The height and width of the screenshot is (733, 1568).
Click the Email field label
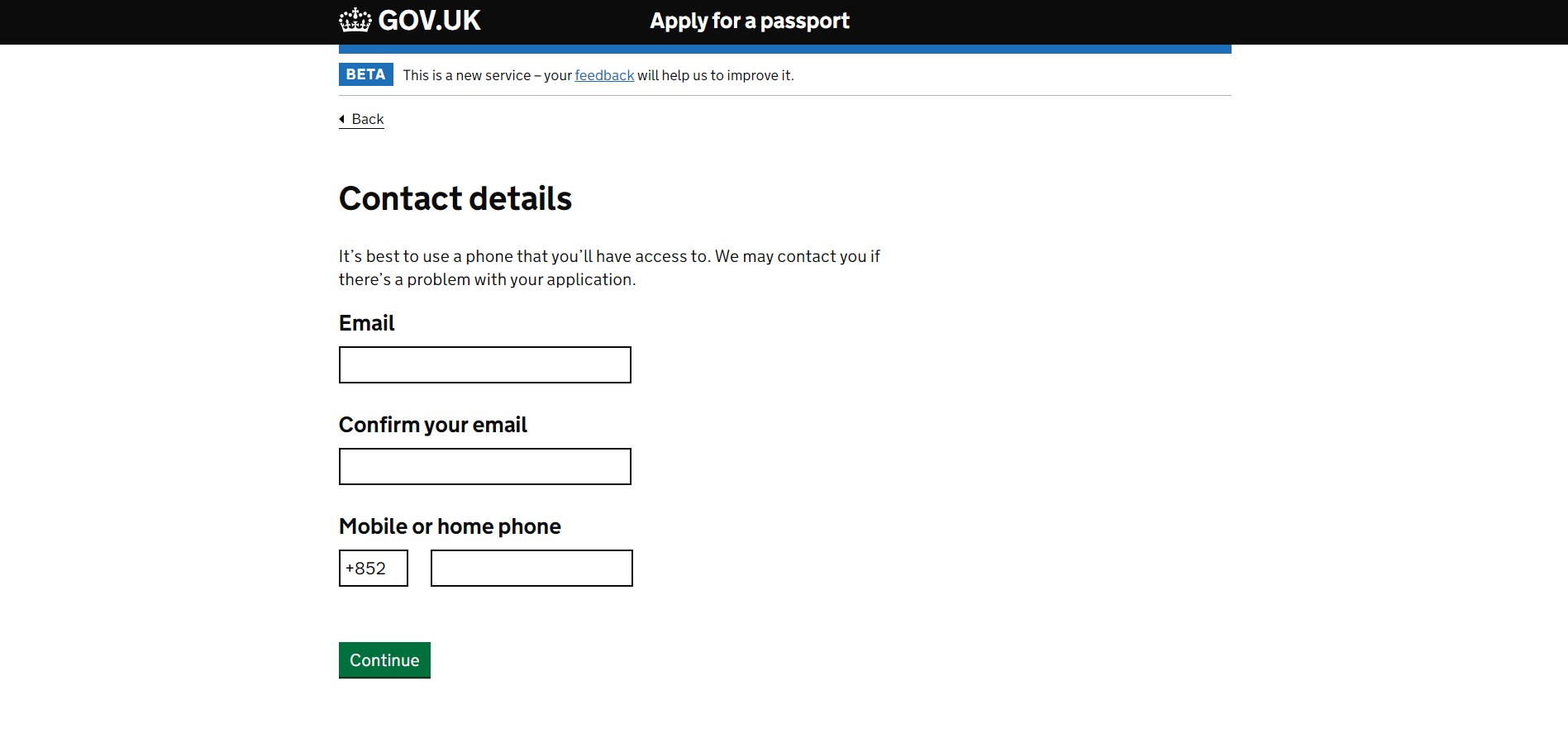click(366, 323)
